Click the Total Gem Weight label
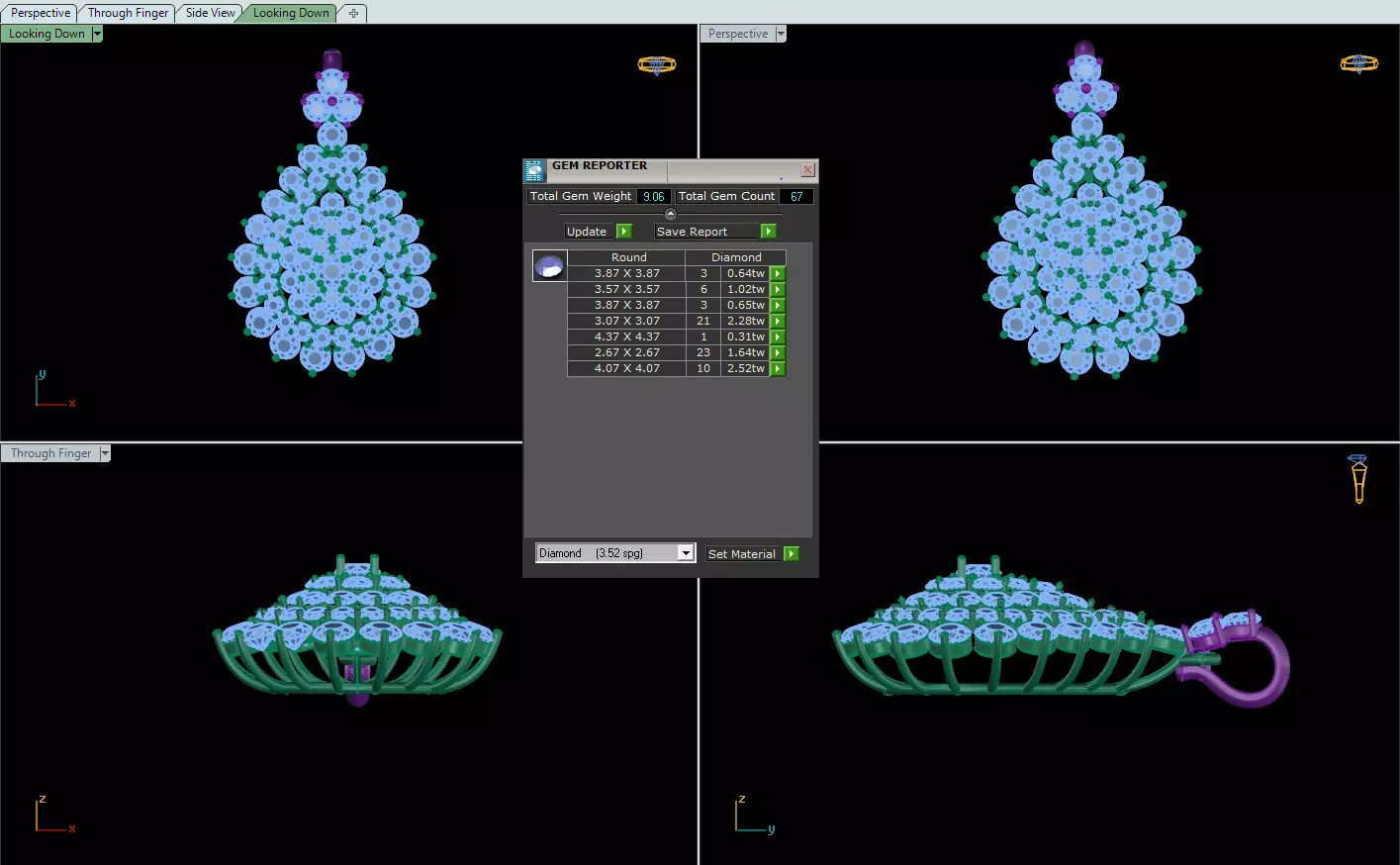 581,196
